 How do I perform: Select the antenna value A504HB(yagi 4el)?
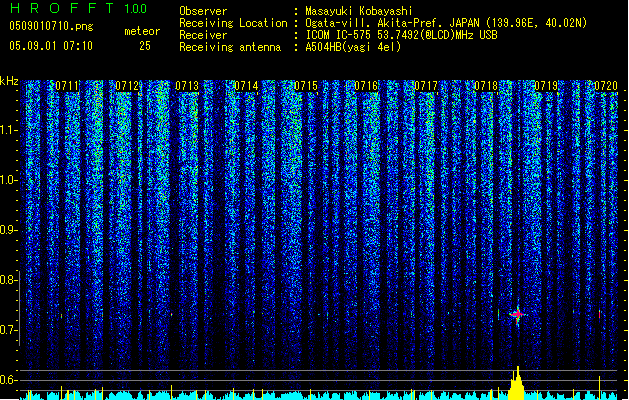(353, 47)
